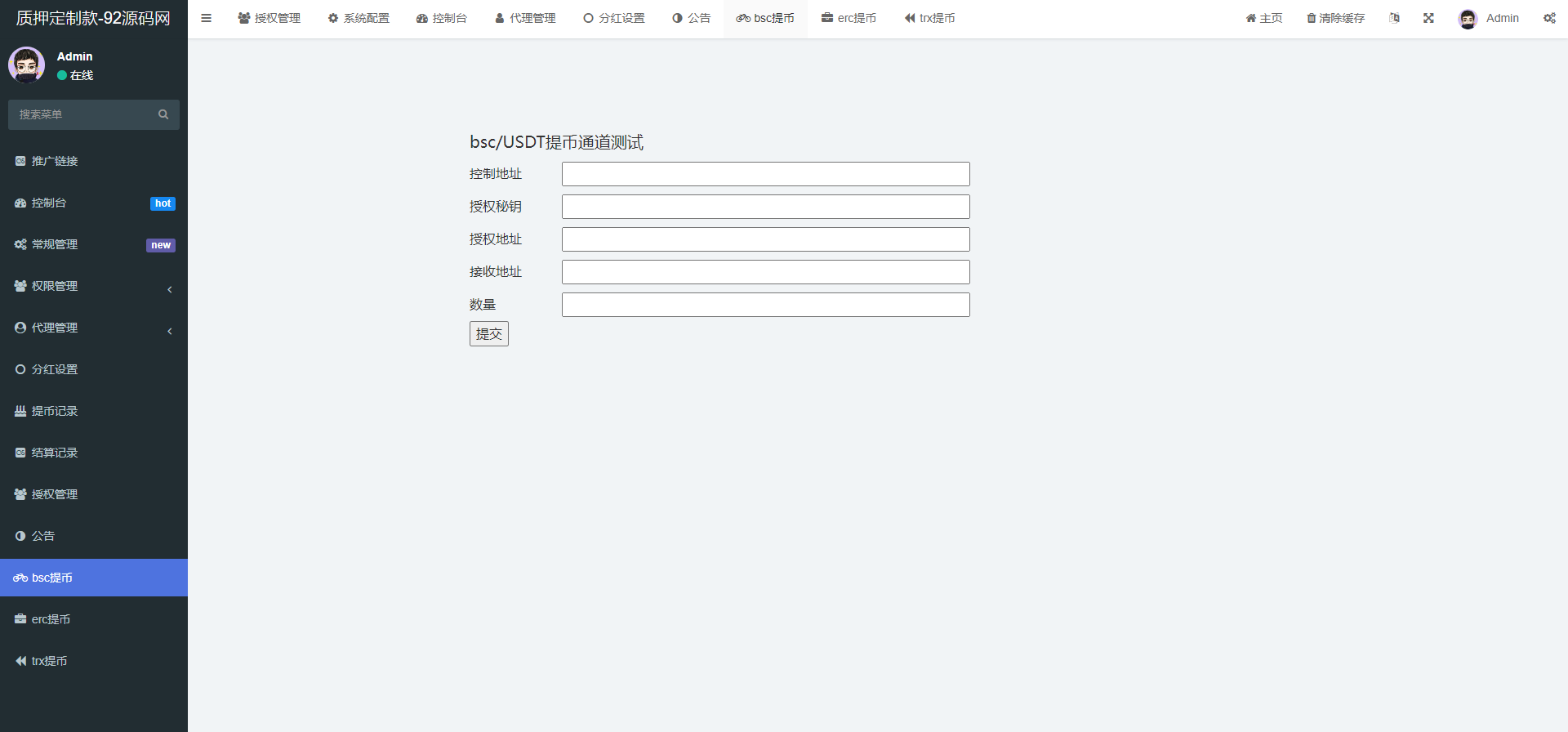Image resolution: width=1568 pixels, height=732 pixels.
Task: Open 结算记录 in the sidebar
Action: tap(55, 453)
